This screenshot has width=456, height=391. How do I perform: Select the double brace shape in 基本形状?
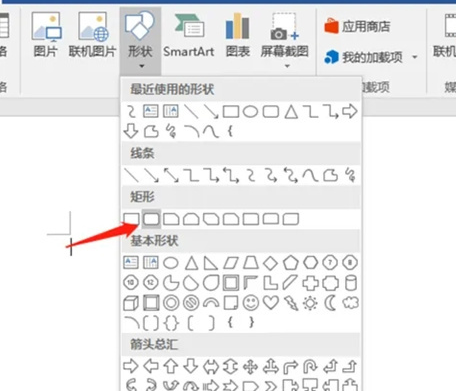tap(171, 323)
